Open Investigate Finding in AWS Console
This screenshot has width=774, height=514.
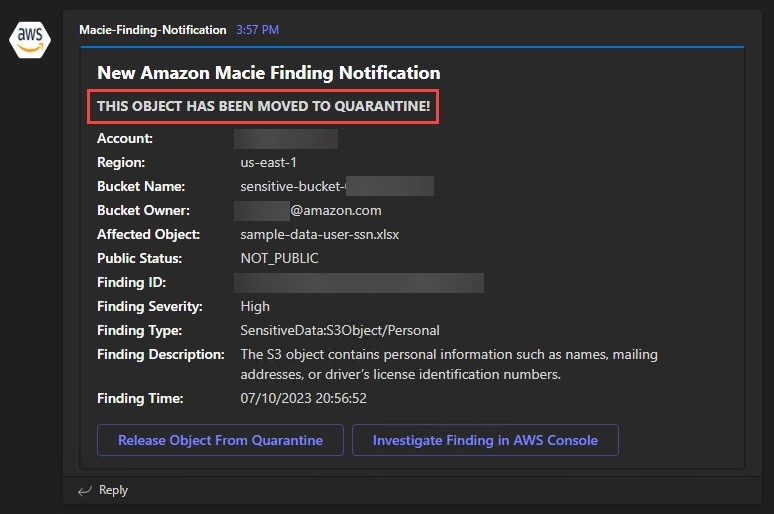[485, 440]
